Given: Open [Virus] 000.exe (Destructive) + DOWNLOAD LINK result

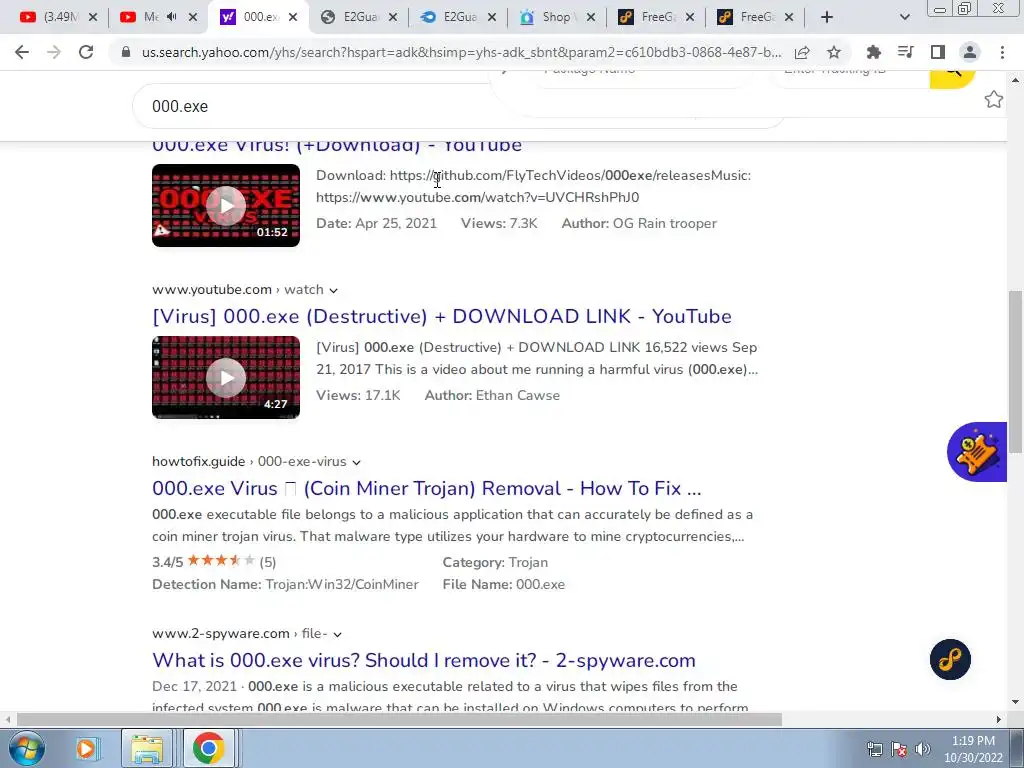Looking at the screenshot, I should (441, 316).
